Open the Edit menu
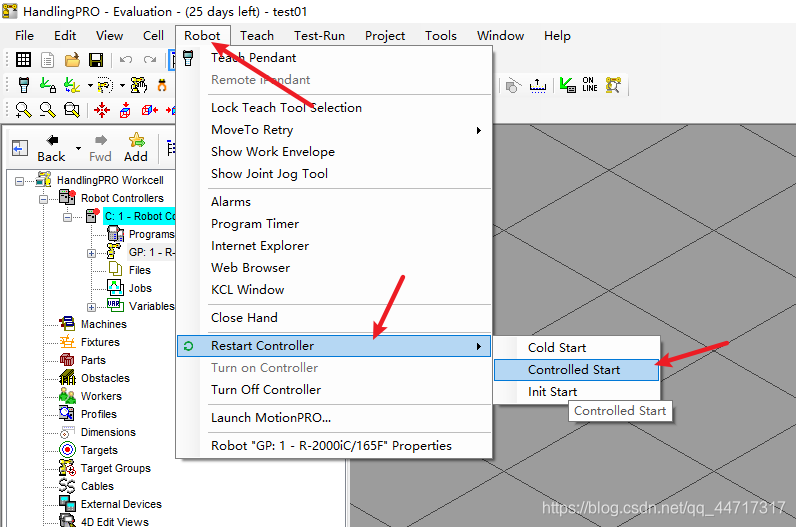796x527 pixels. (x=65, y=36)
